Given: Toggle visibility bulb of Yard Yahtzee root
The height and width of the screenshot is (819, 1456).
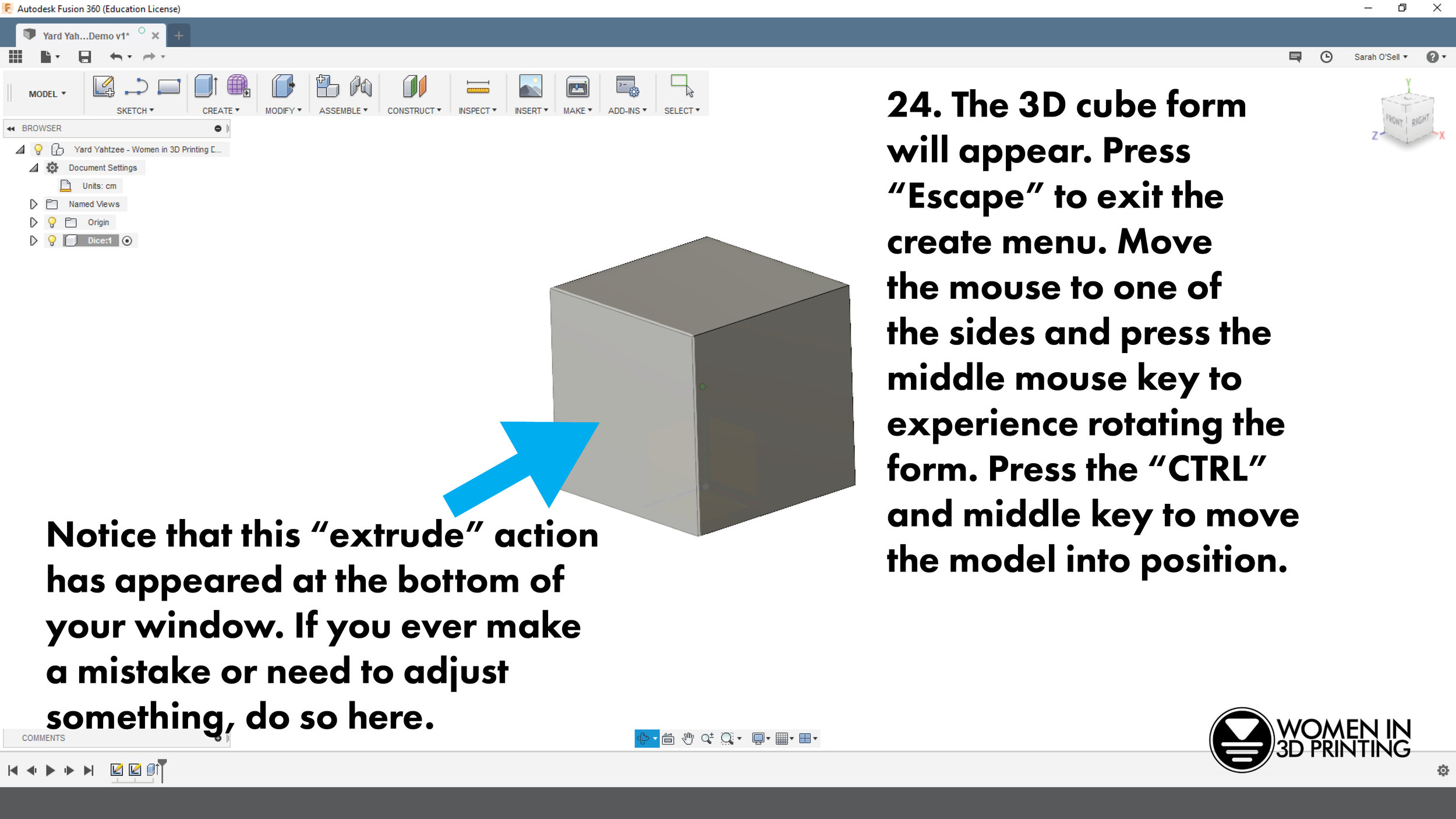Looking at the screenshot, I should [38, 150].
